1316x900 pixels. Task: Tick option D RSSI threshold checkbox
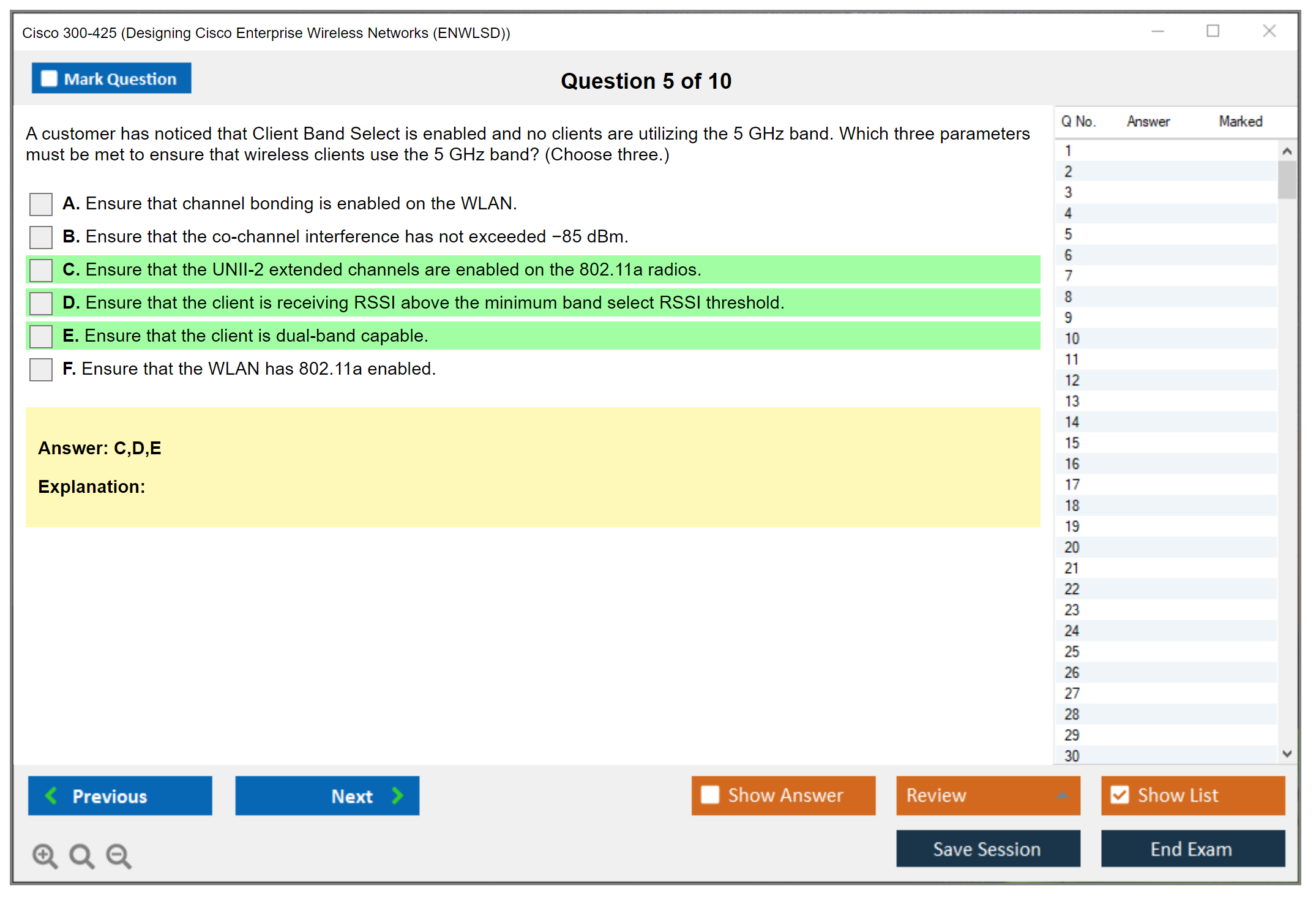pos(41,303)
